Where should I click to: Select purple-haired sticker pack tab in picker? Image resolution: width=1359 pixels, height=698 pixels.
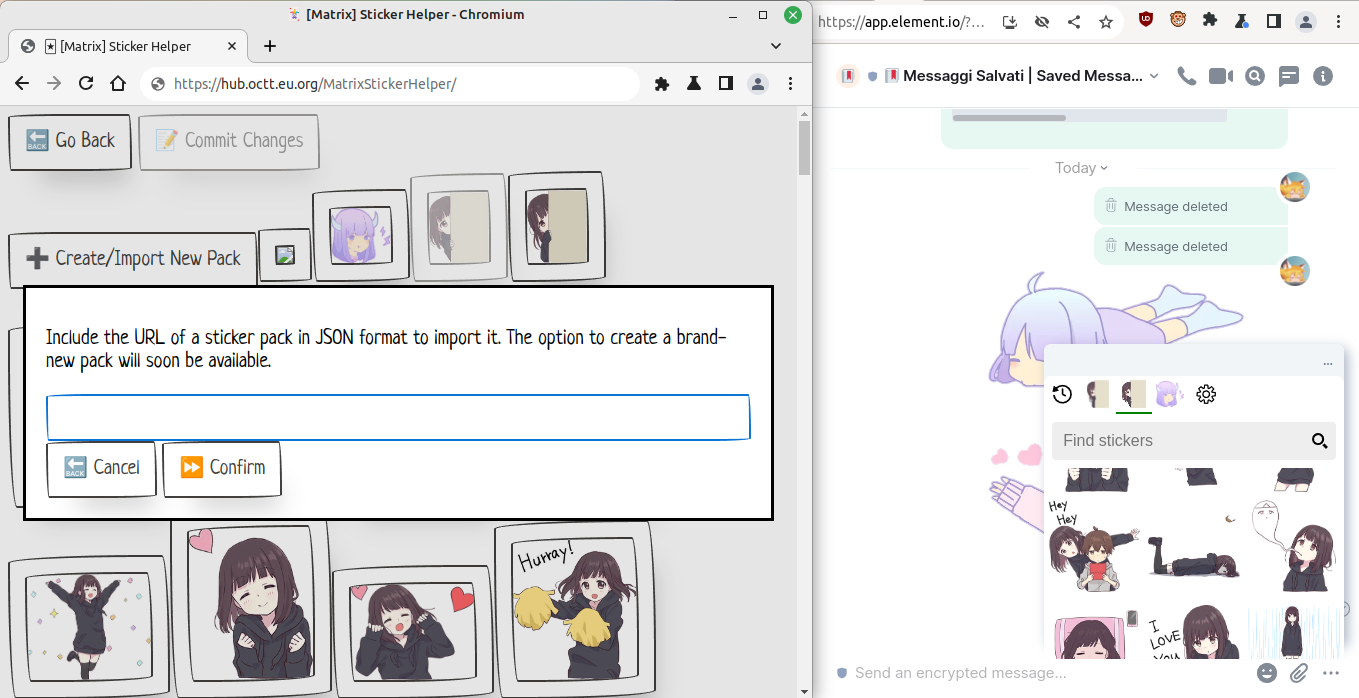click(x=1169, y=394)
